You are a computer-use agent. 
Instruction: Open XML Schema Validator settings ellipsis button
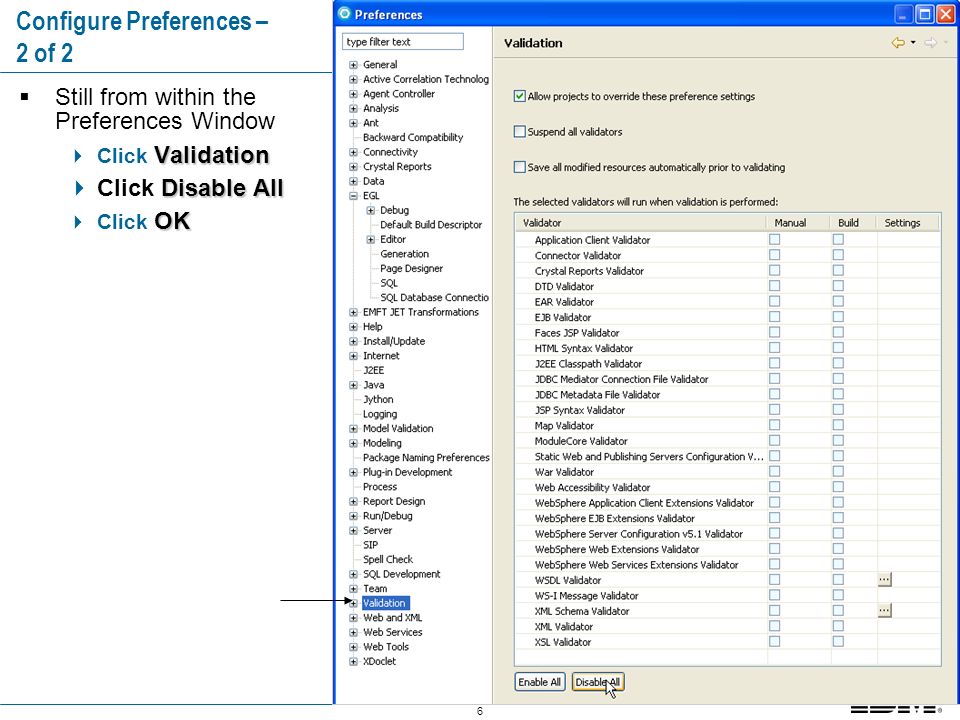[x=884, y=610]
